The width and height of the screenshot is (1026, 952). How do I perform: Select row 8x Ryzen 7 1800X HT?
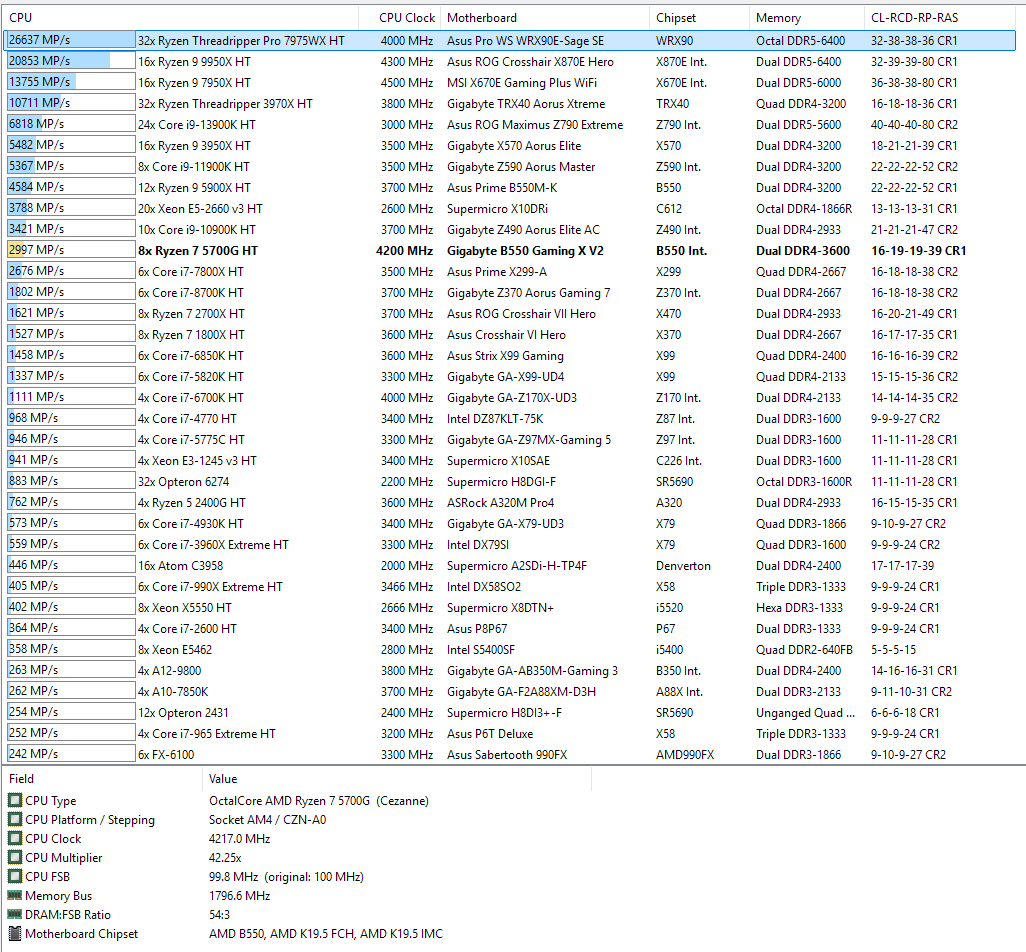tap(509, 334)
